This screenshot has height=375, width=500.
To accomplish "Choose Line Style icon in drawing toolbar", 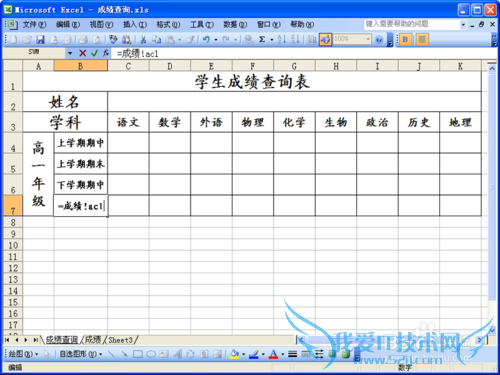I will pos(292,354).
